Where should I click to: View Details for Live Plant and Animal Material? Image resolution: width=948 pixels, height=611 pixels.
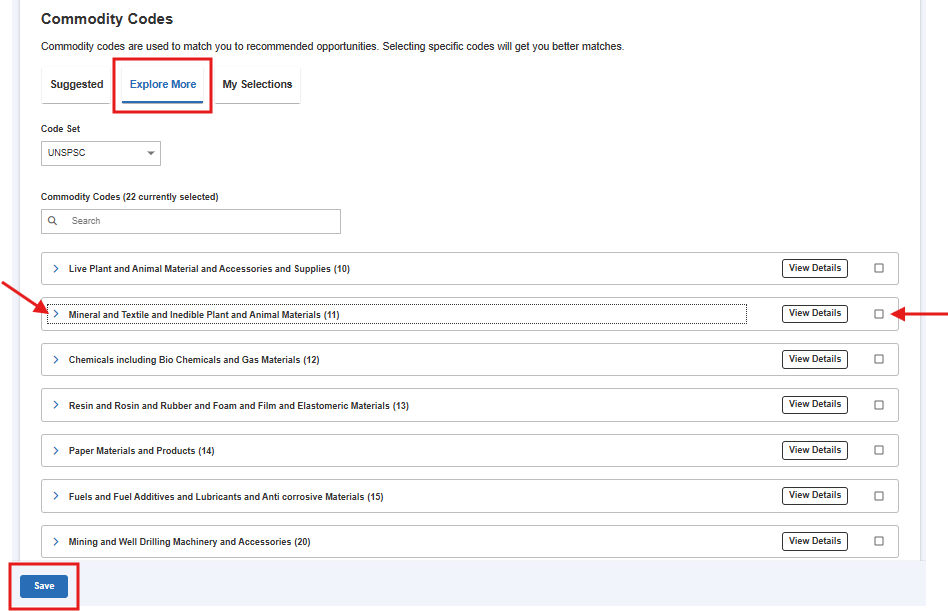coord(814,268)
